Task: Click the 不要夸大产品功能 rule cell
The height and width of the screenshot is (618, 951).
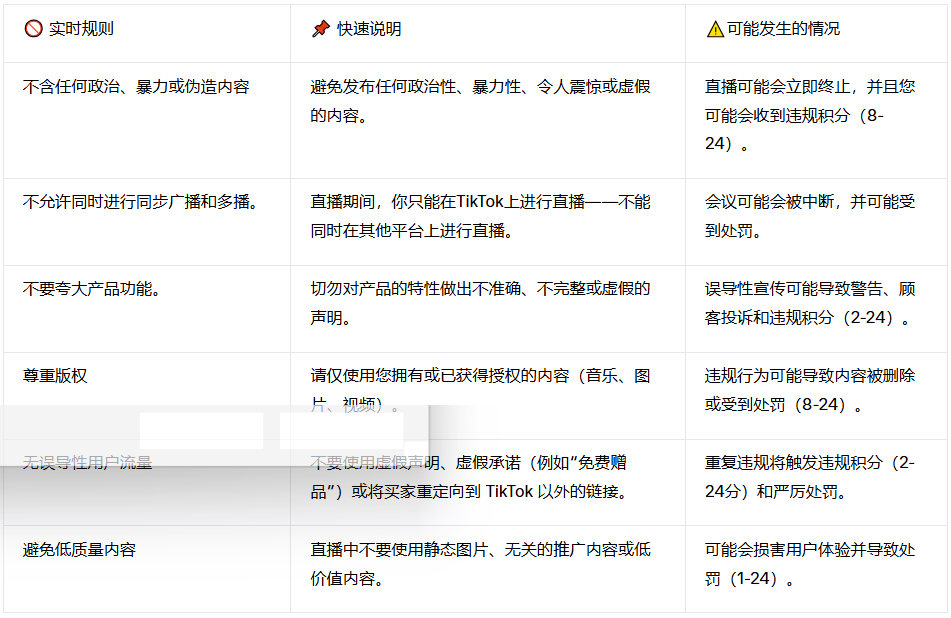Action: [x=92, y=289]
